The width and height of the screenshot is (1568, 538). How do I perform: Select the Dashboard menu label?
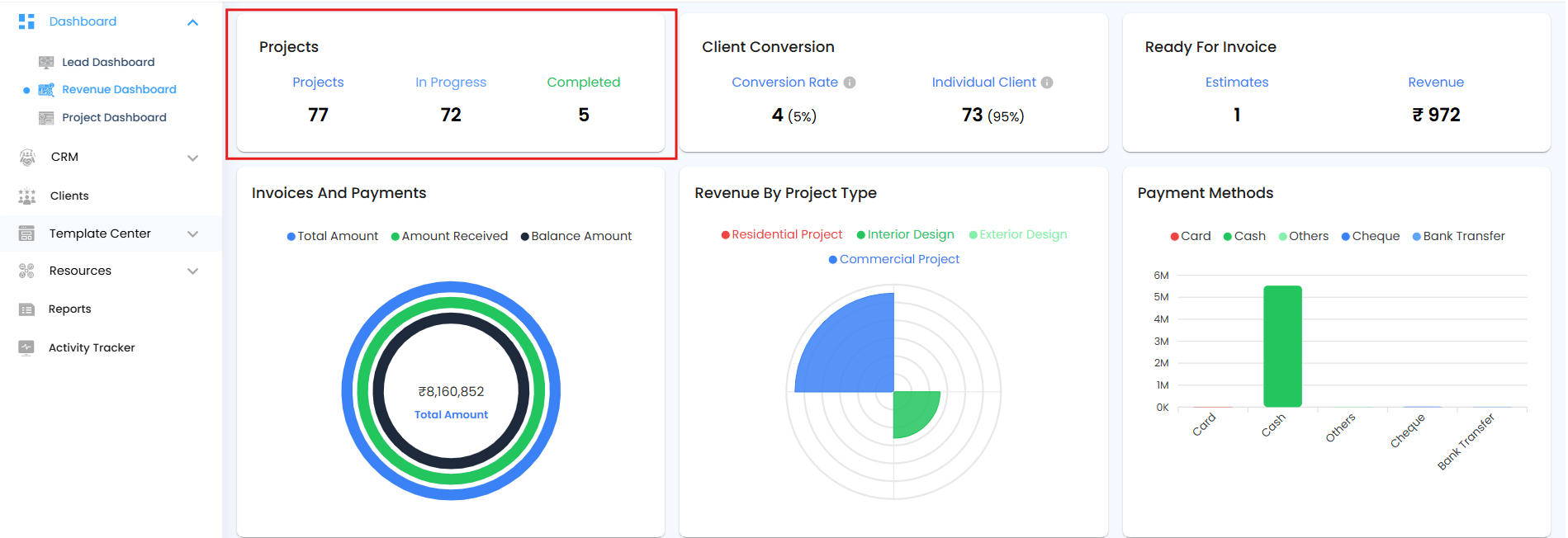point(83,21)
